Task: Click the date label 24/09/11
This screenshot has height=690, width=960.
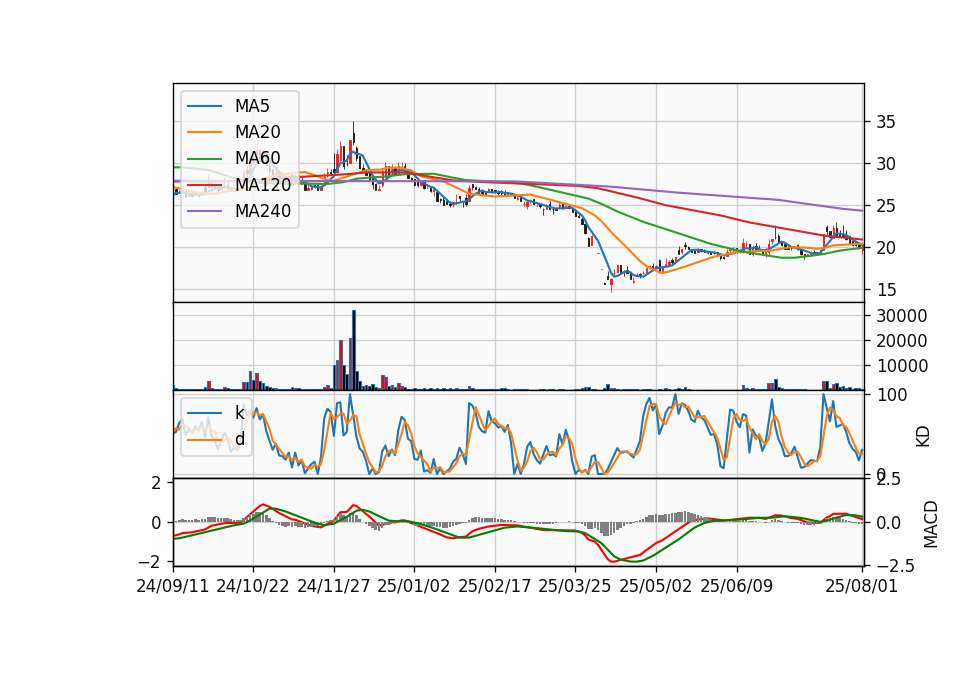Action: [x=173, y=586]
